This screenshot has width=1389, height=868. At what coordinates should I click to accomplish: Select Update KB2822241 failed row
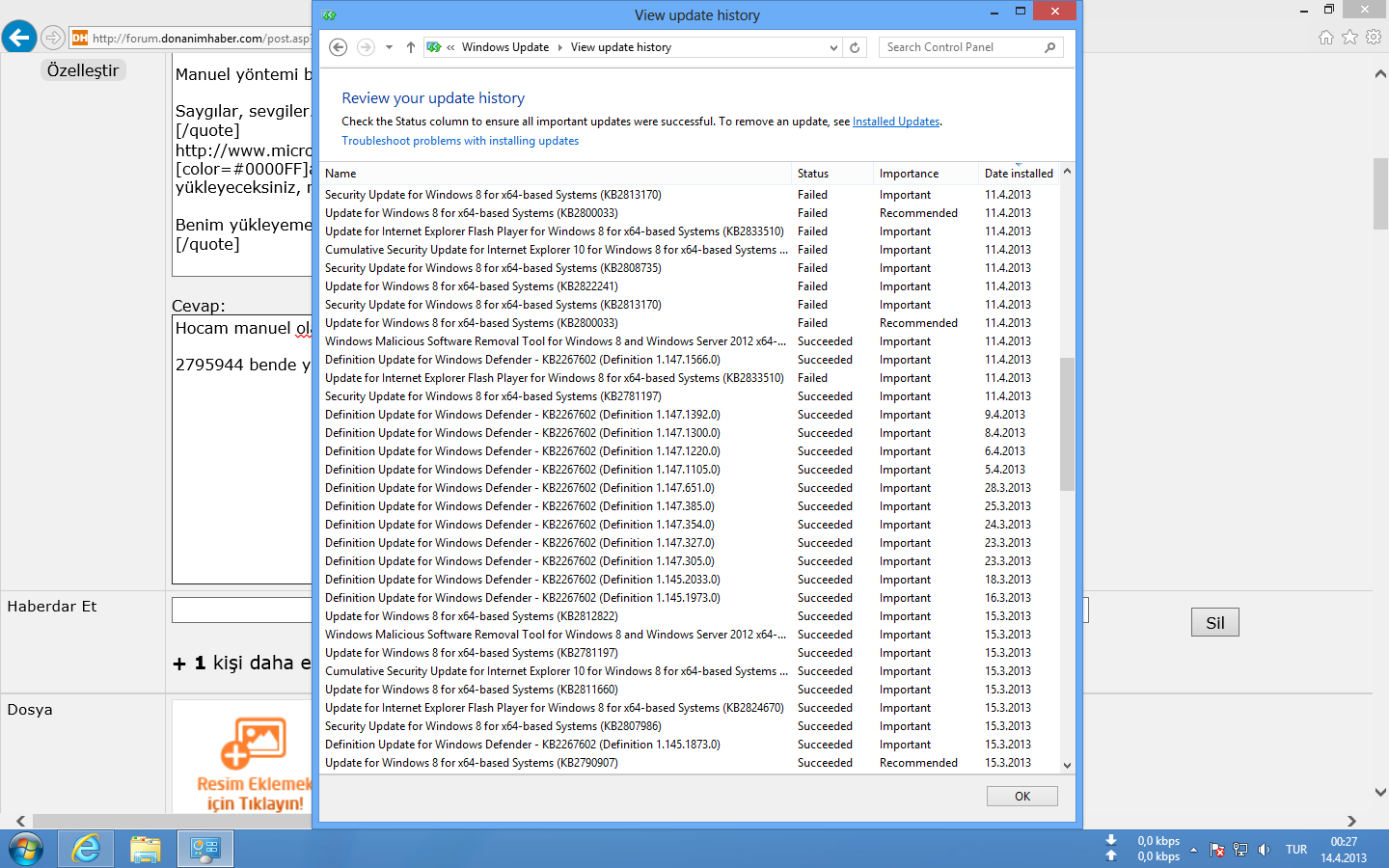[x=690, y=286]
